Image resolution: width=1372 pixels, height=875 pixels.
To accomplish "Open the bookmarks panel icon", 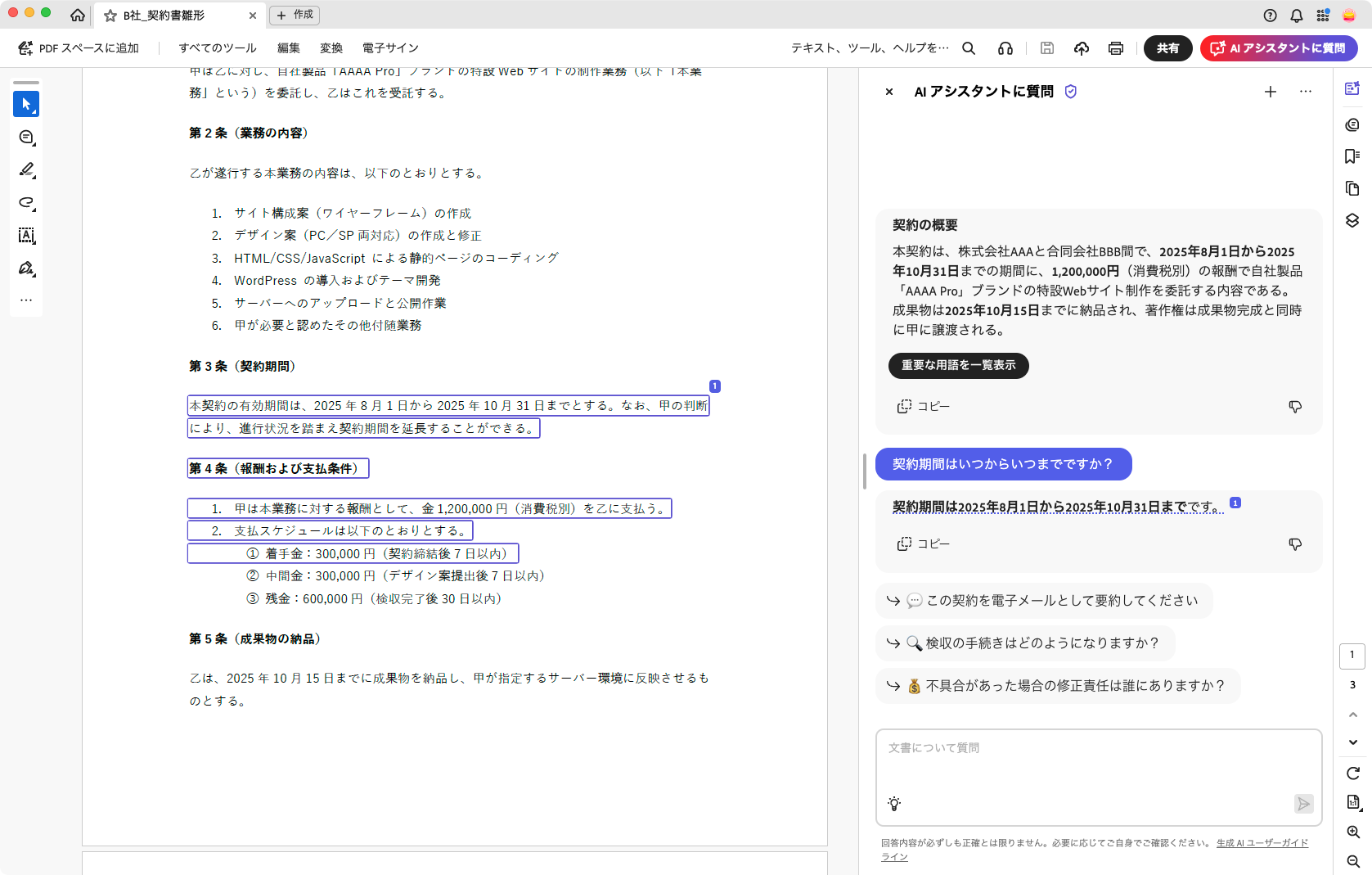I will coord(1352,156).
